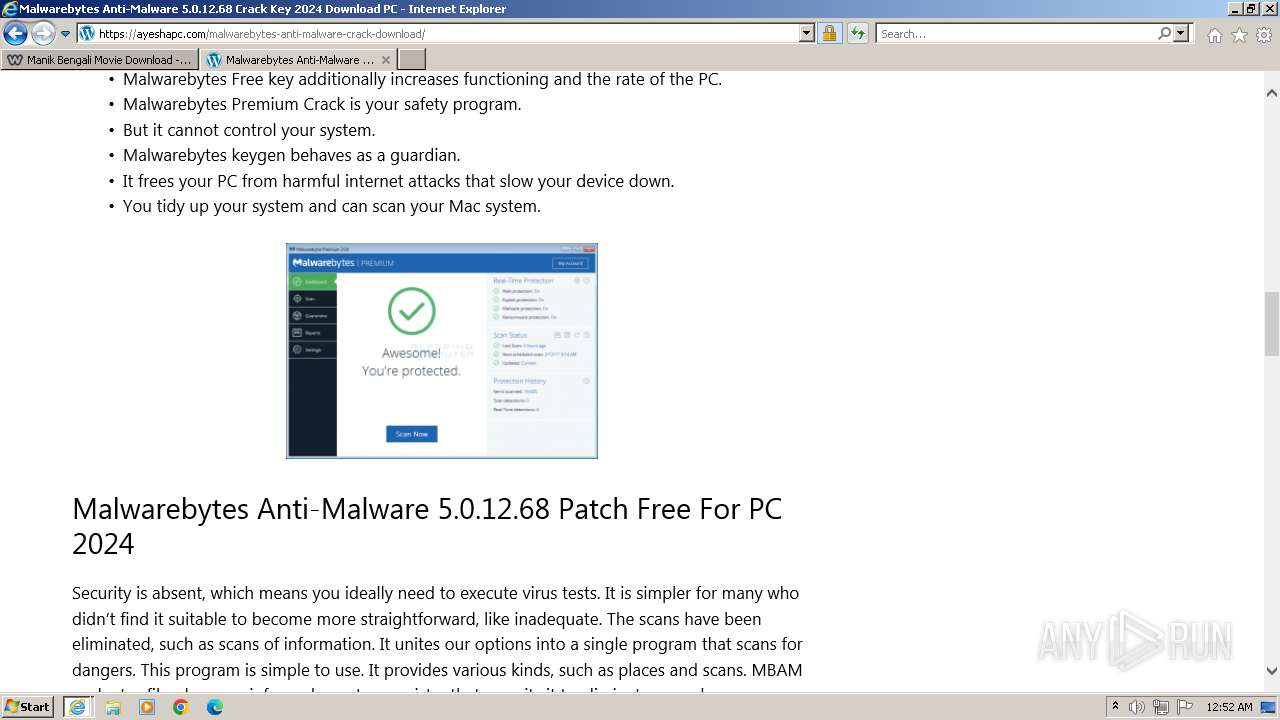Click the Malwarebytes Premium screenshot image
Screen dimensions: 1280x720
[442, 351]
